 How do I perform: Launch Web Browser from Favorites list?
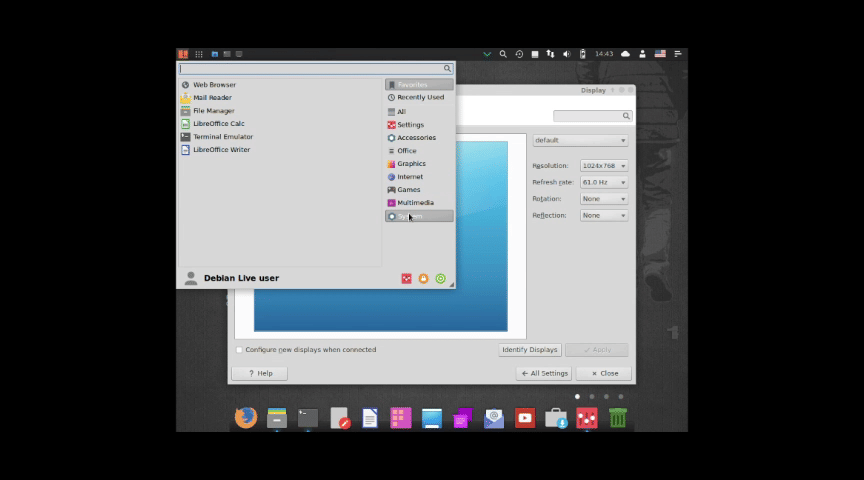pyautogui.click(x=214, y=85)
